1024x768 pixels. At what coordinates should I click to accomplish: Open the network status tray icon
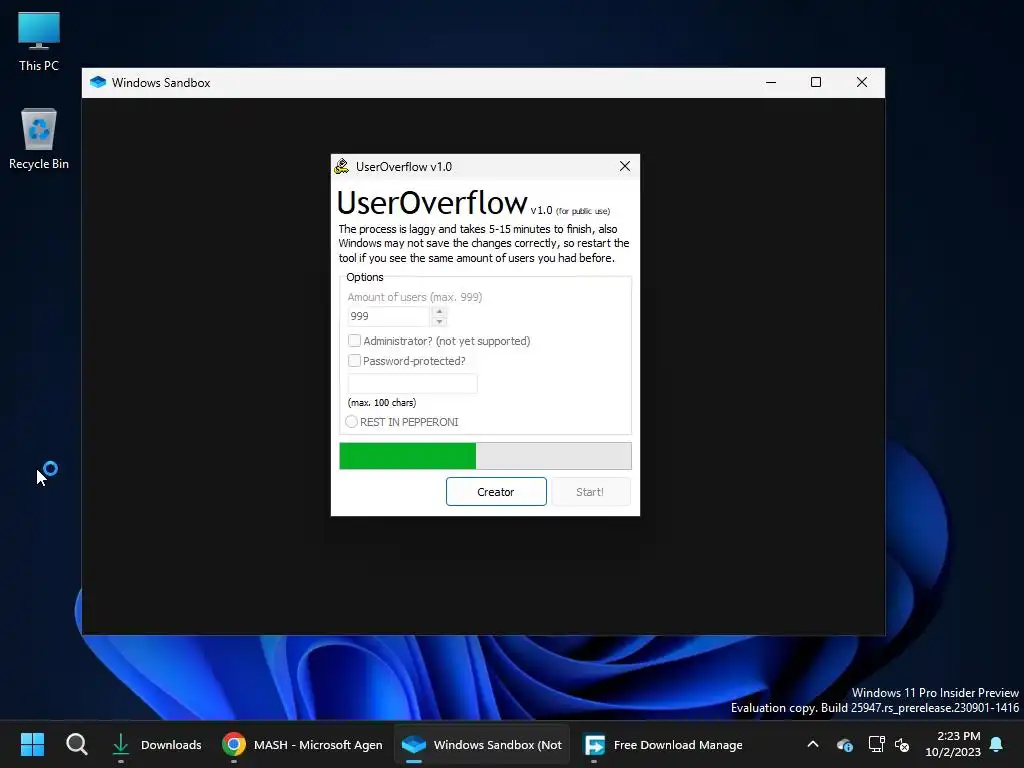876,744
